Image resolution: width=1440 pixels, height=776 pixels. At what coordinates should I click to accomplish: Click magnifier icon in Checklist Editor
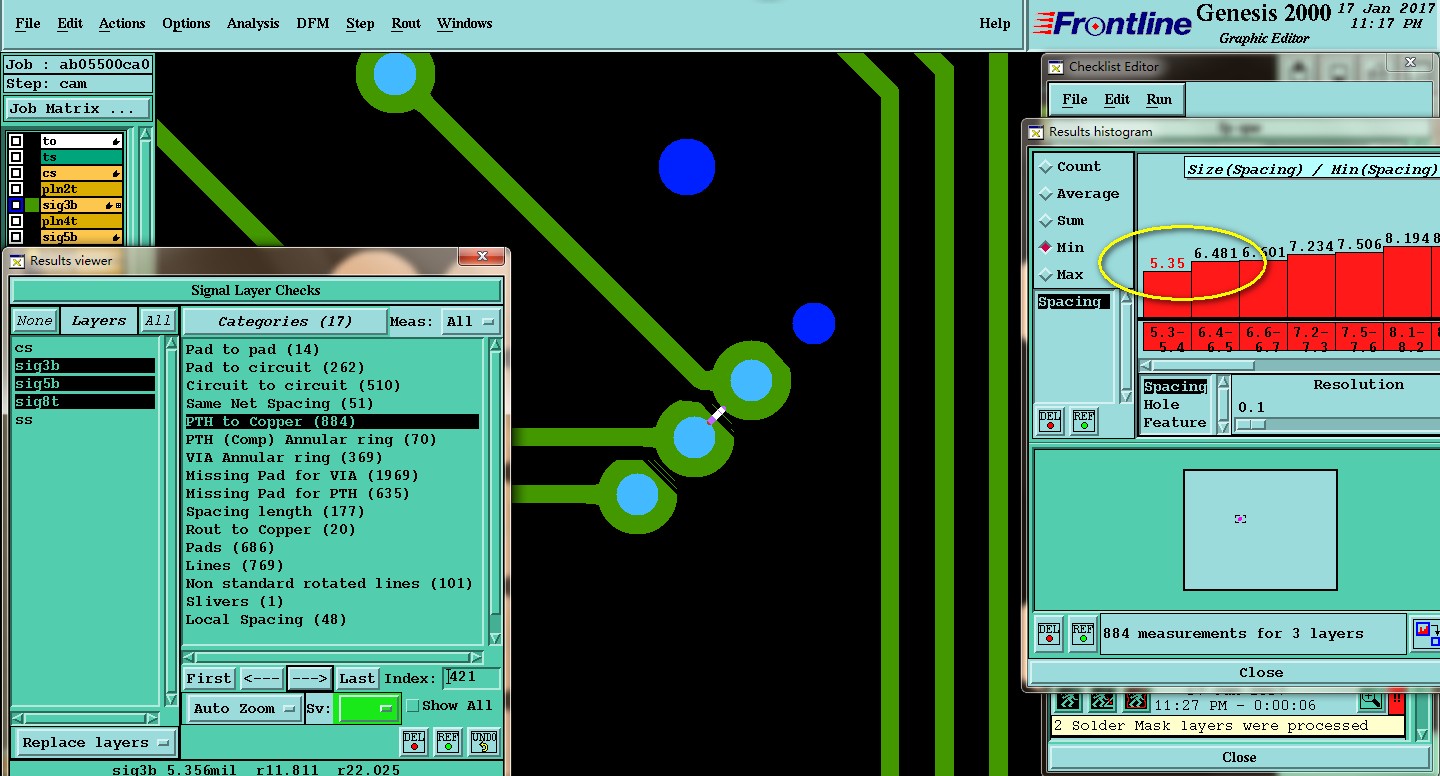tap(1370, 701)
